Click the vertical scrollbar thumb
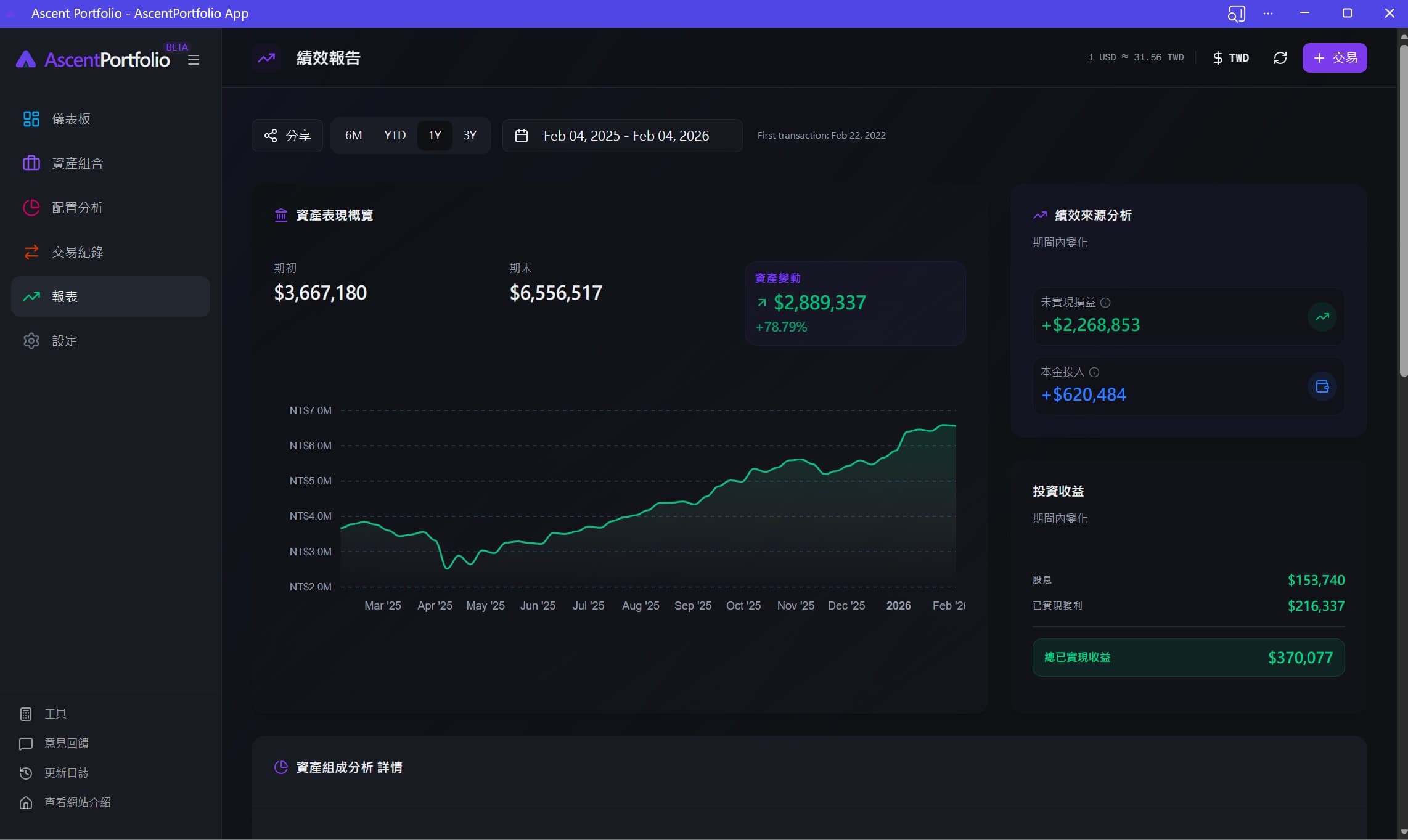The height and width of the screenshot is (840, 1408). tap(1403, 210)
